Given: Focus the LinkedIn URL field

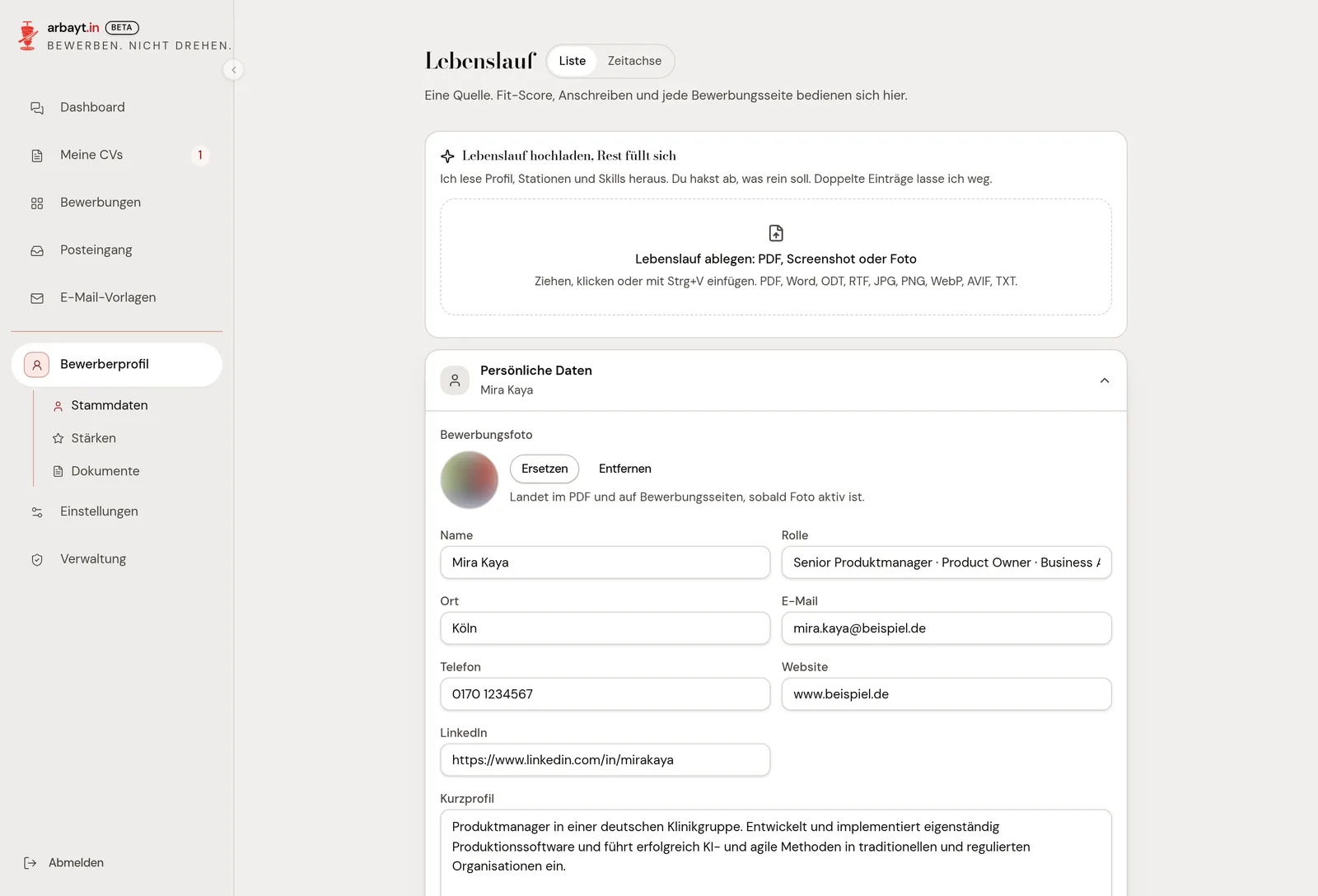Looking at the screenshot, I should [605, 760].
